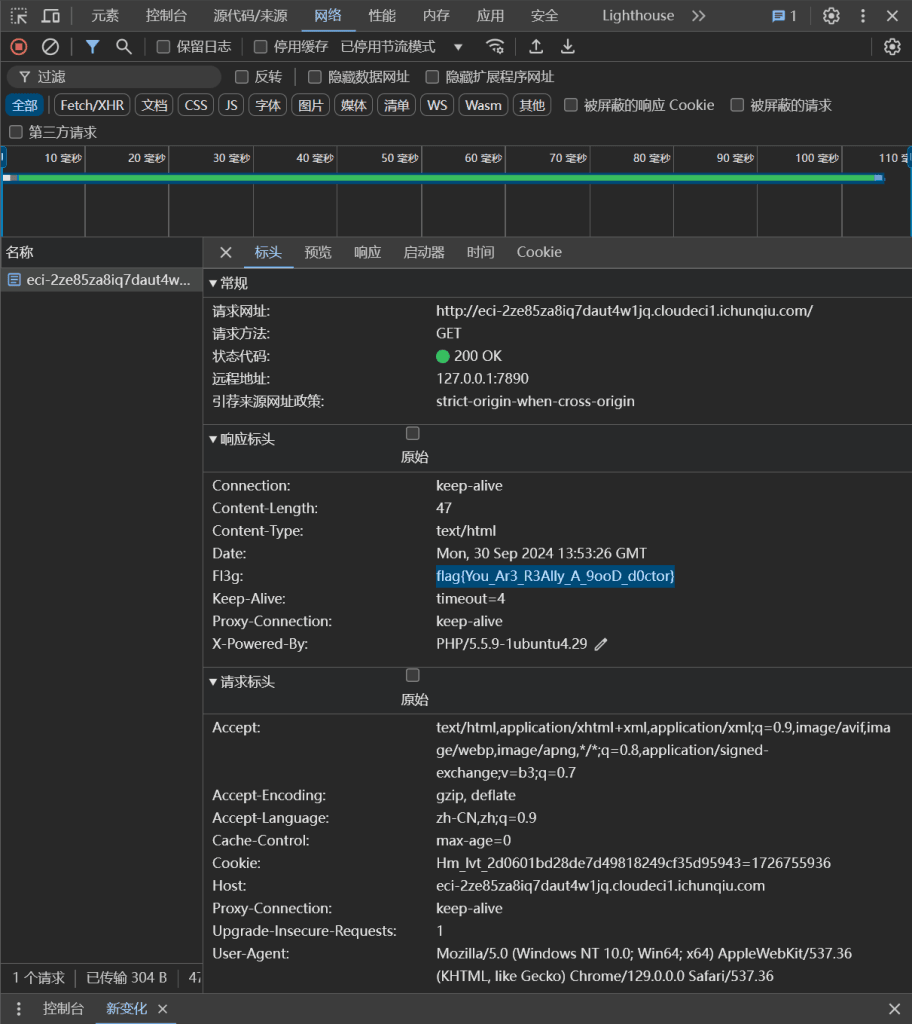Image resolution: width=912 pixels, height=1024 pixels.
Task: Click the import HAR upload icon
Action: [536, 47]
